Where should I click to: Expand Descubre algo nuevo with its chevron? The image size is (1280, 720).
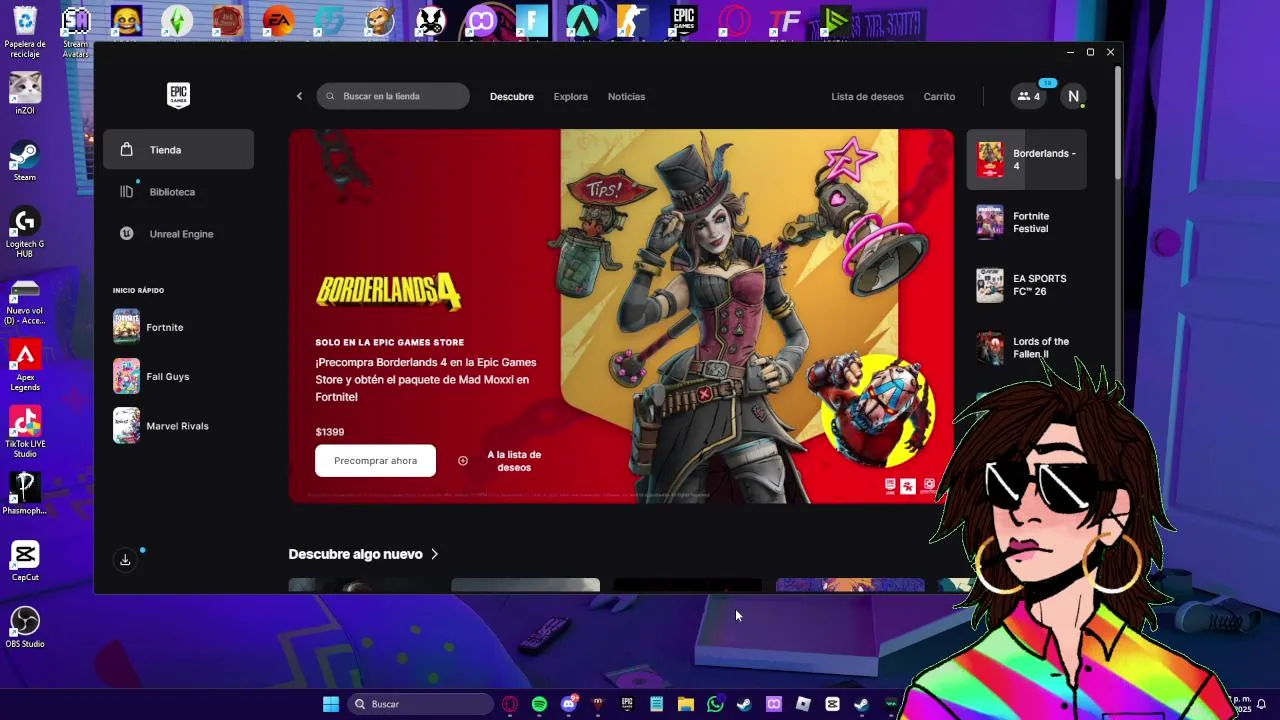click(434, 554)
